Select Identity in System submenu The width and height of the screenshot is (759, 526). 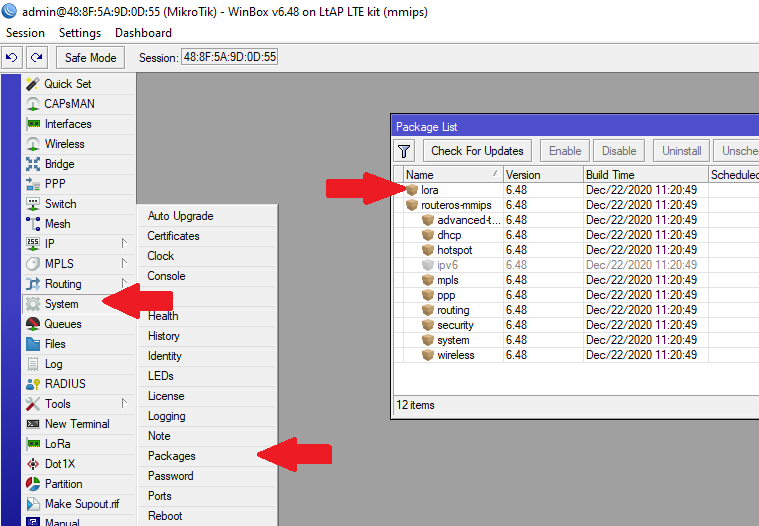208,356
